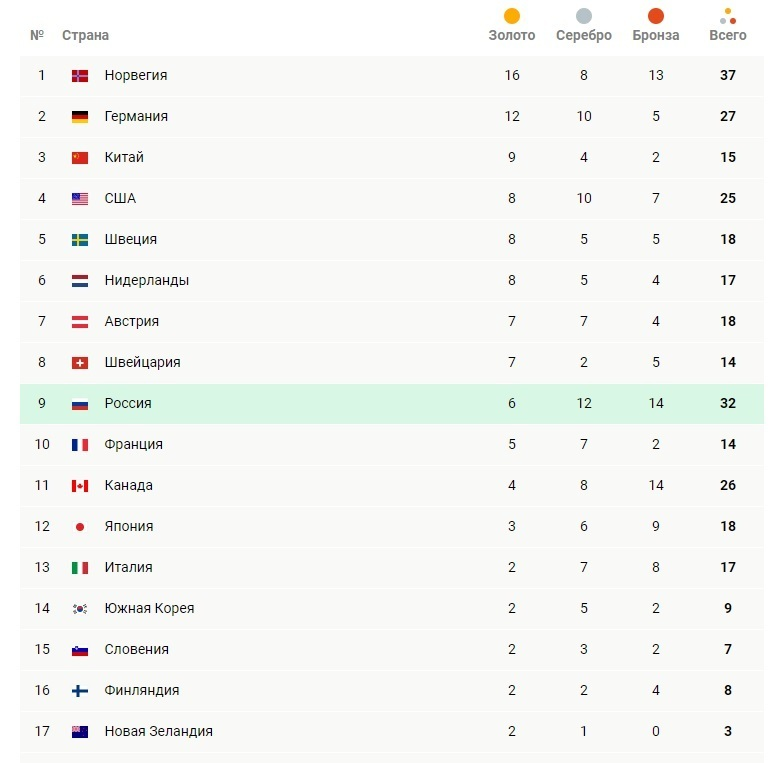The image size is (777, 763).
Task: Click the bronze medal circle icon
Action: [656, 16]
